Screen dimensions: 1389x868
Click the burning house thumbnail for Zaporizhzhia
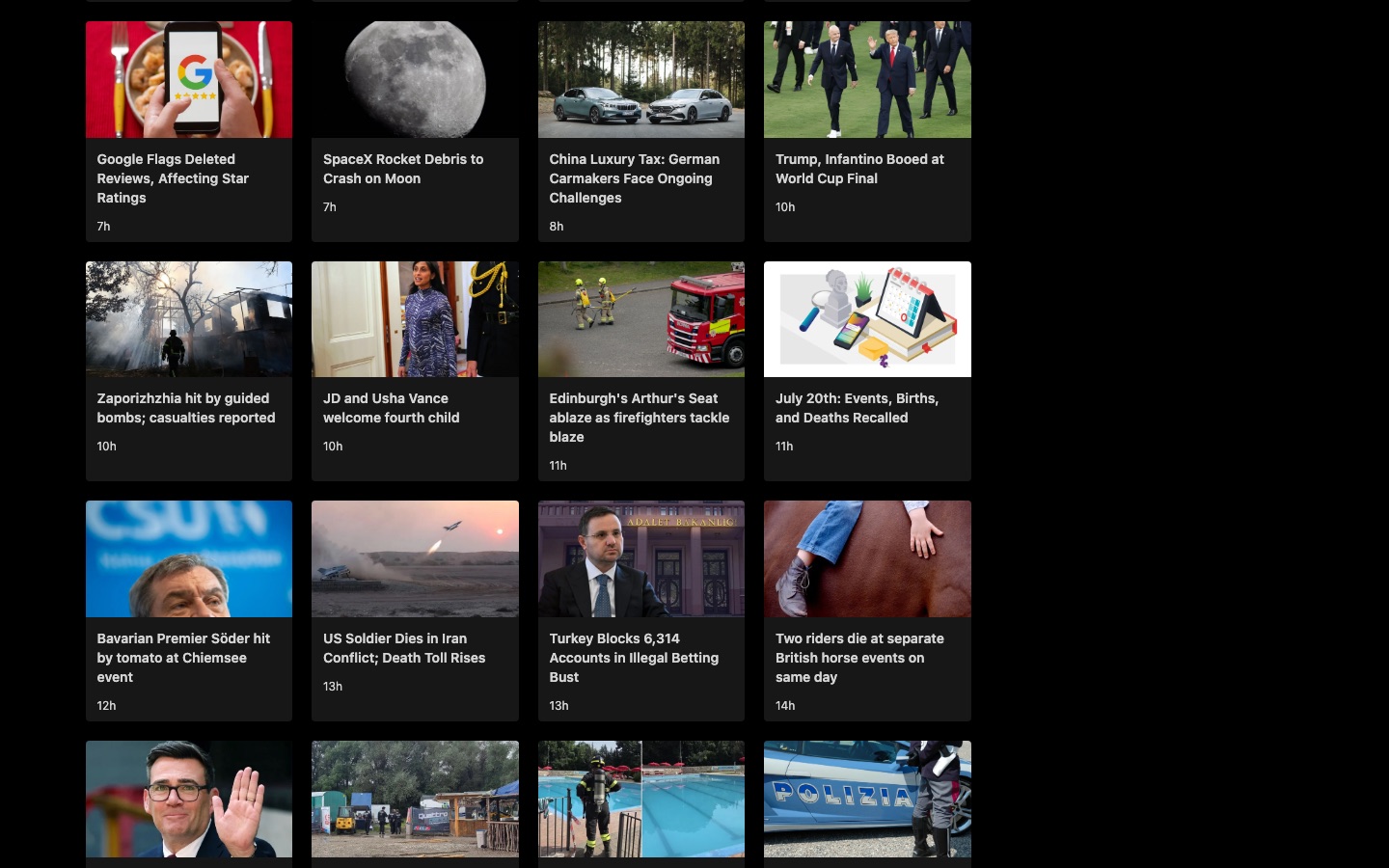[x=189, y=319]
